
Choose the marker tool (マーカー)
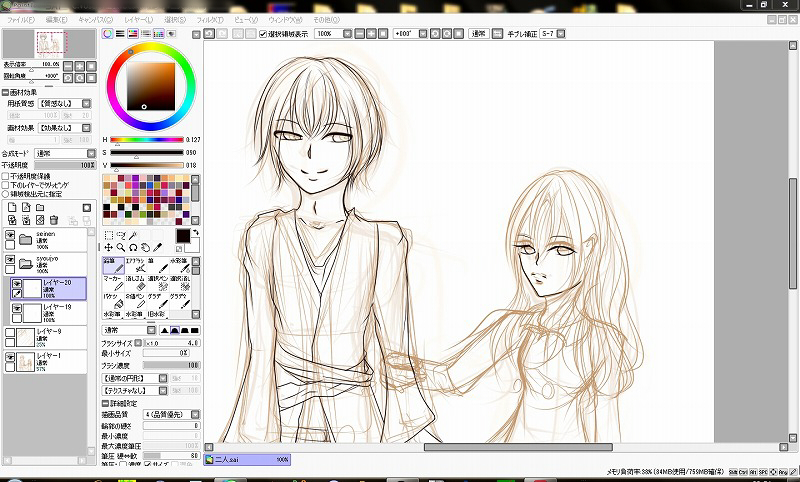click(114, 283)
